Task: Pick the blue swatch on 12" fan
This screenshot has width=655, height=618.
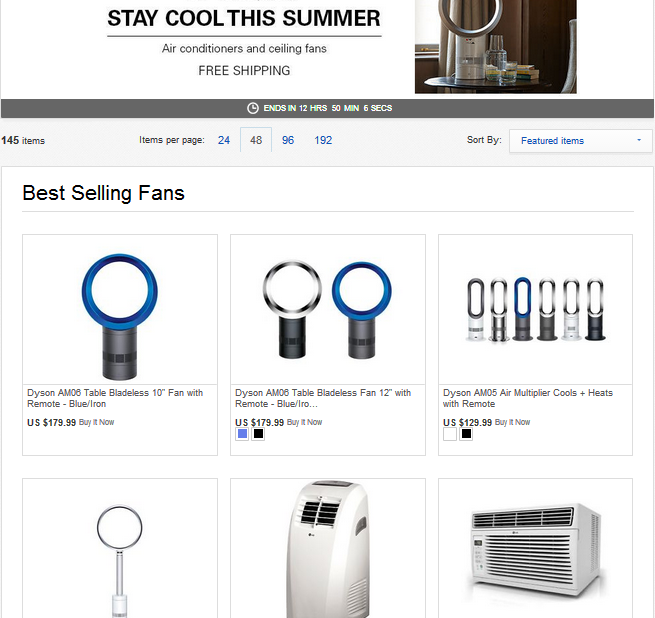Action: (242, 434)
